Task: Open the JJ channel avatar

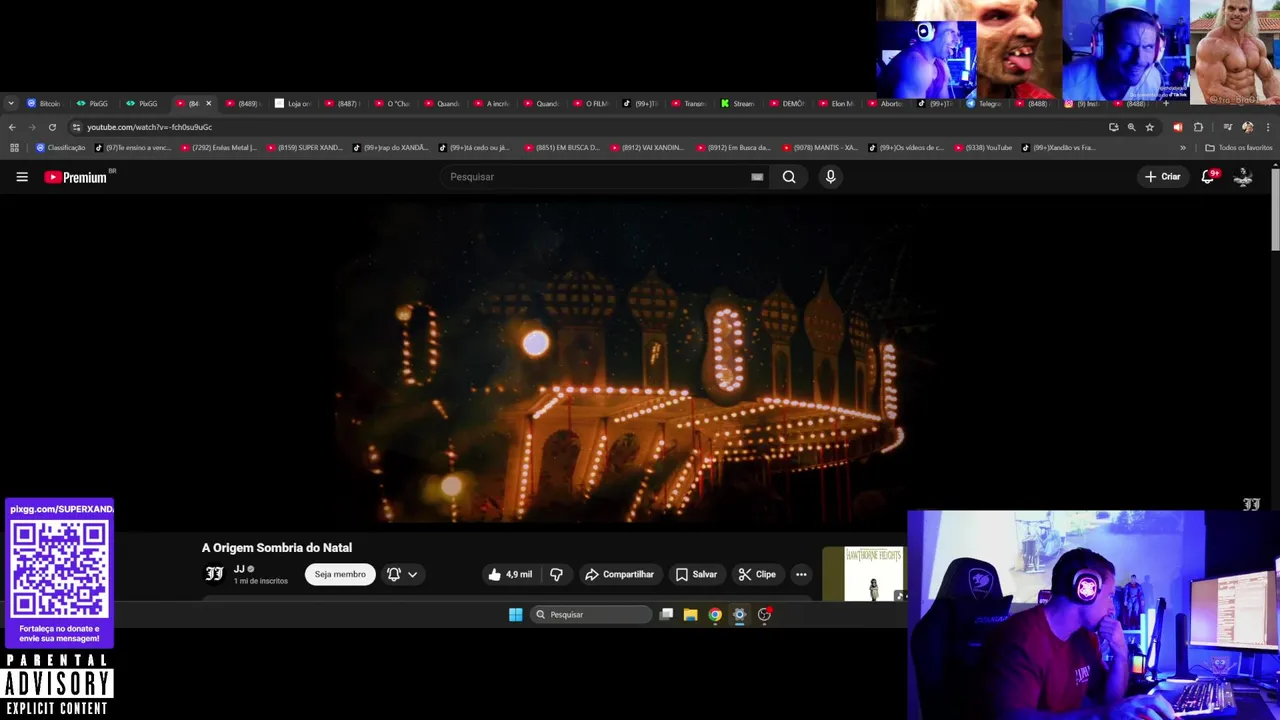Action: tap(214, 574)
